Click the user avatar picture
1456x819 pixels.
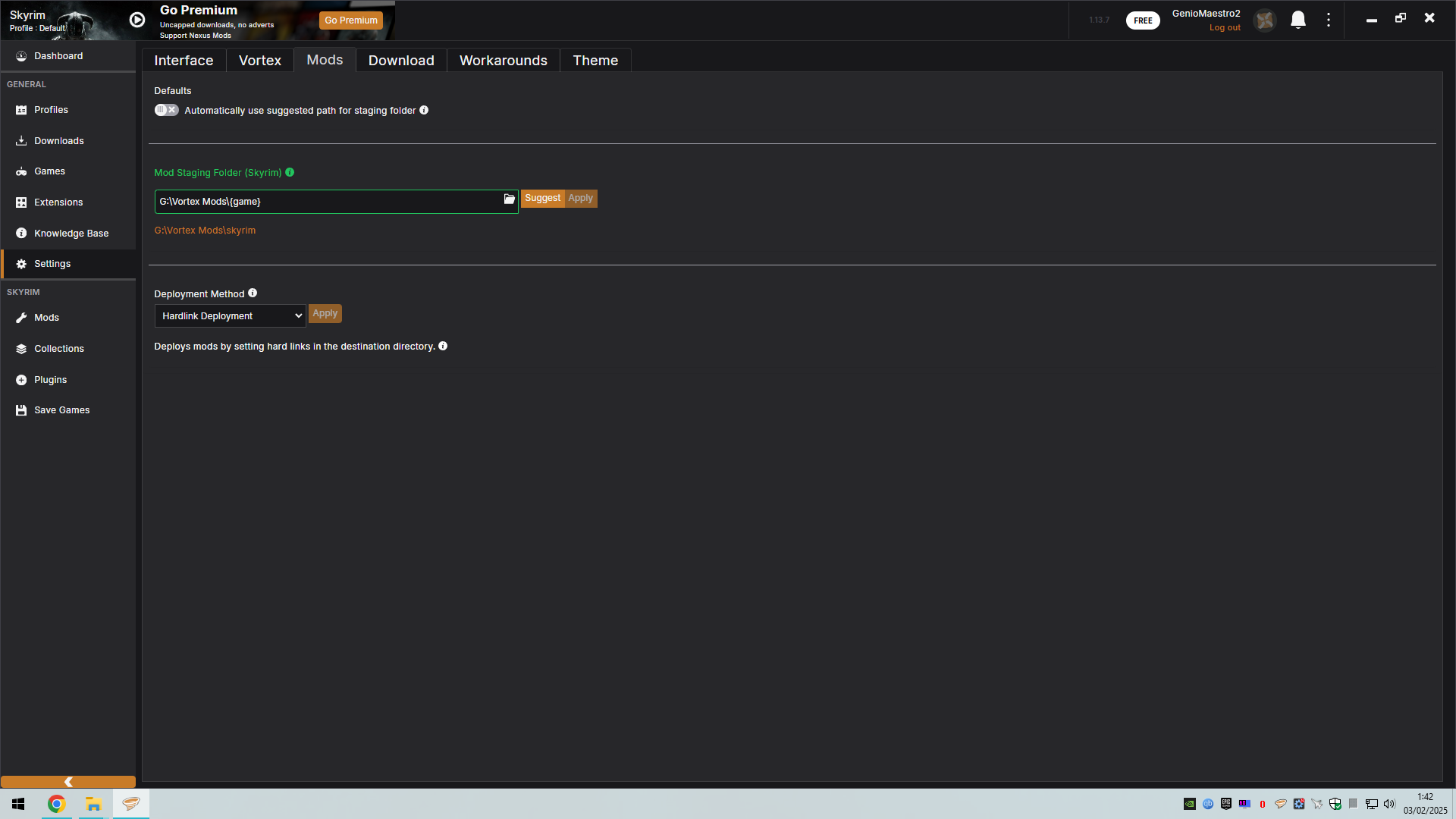(x=1265, y=20)
